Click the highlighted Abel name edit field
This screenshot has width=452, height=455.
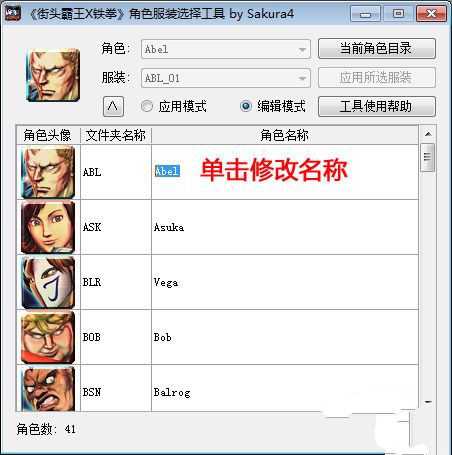(167, 171)
